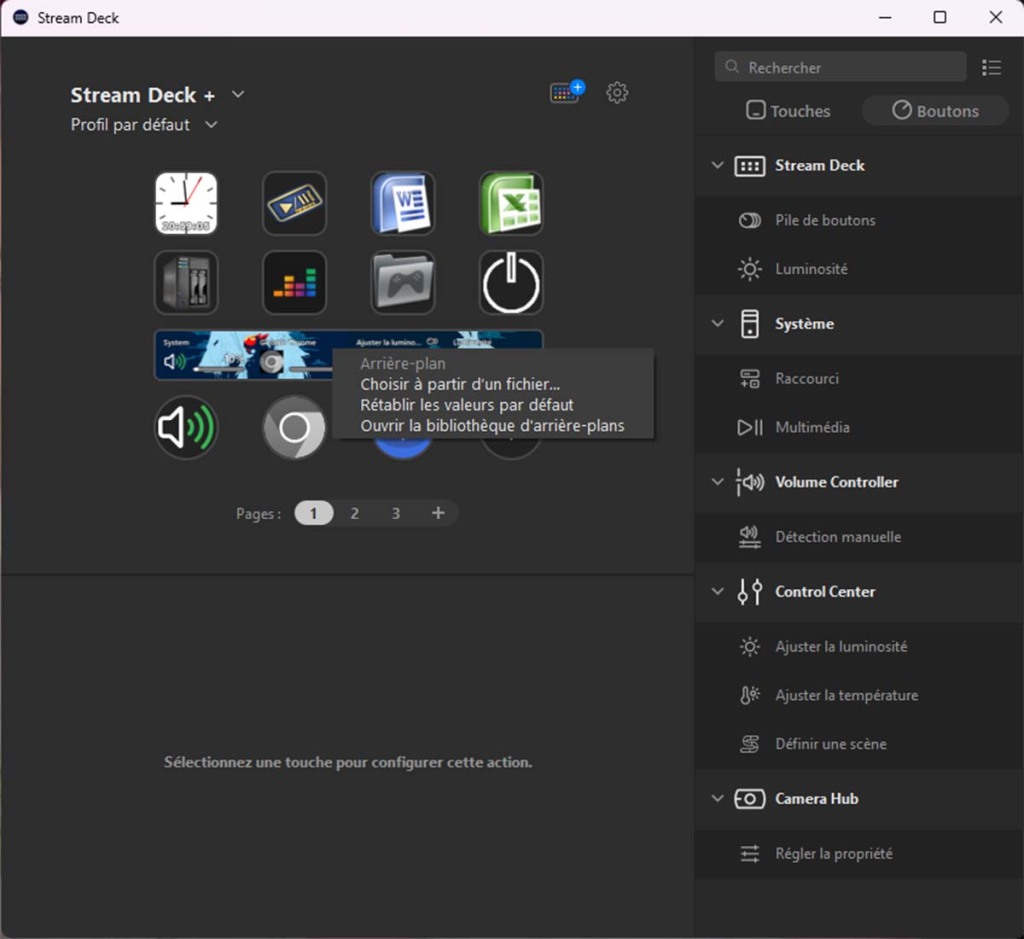Switch to the Touches tab
Screen dimensions: 1024x939
click(x=788, y=111)
